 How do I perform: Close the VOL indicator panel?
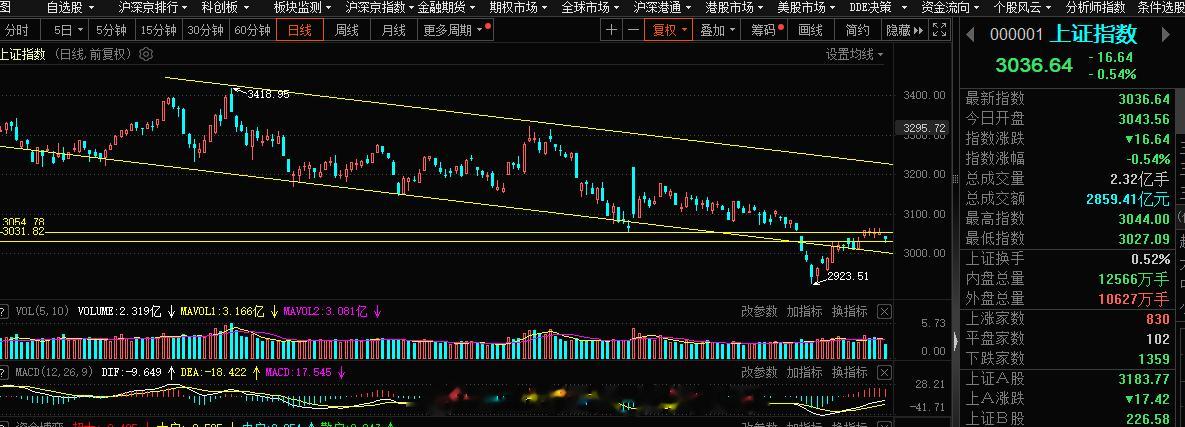tap(884, 311)
